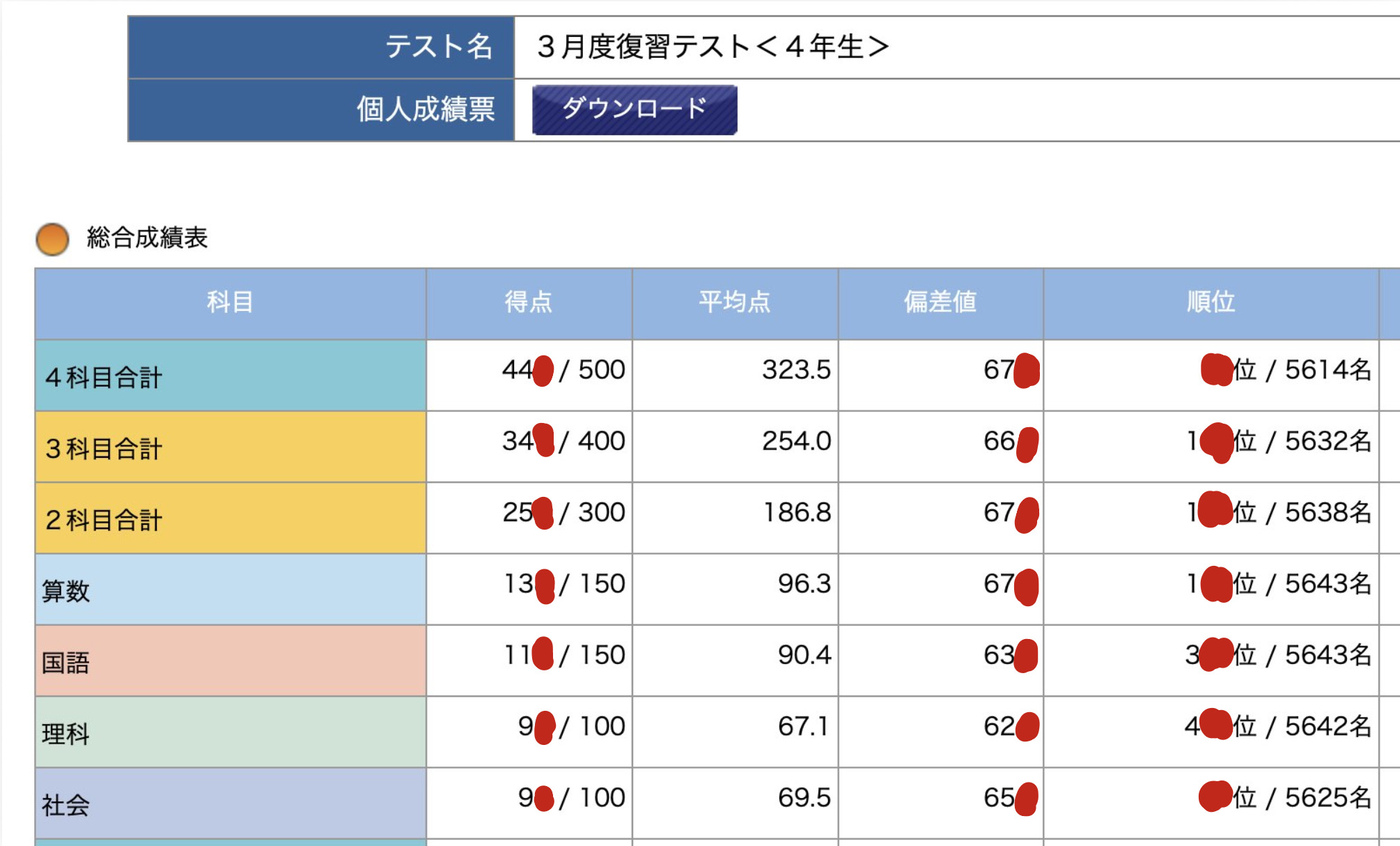
Task: Click the 科目 column header
Action: (230, 302)
